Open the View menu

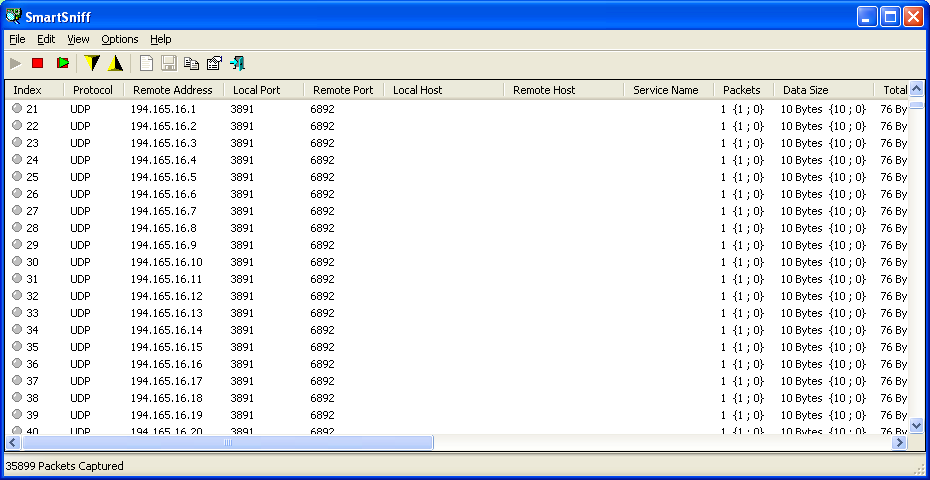[78, 39]
